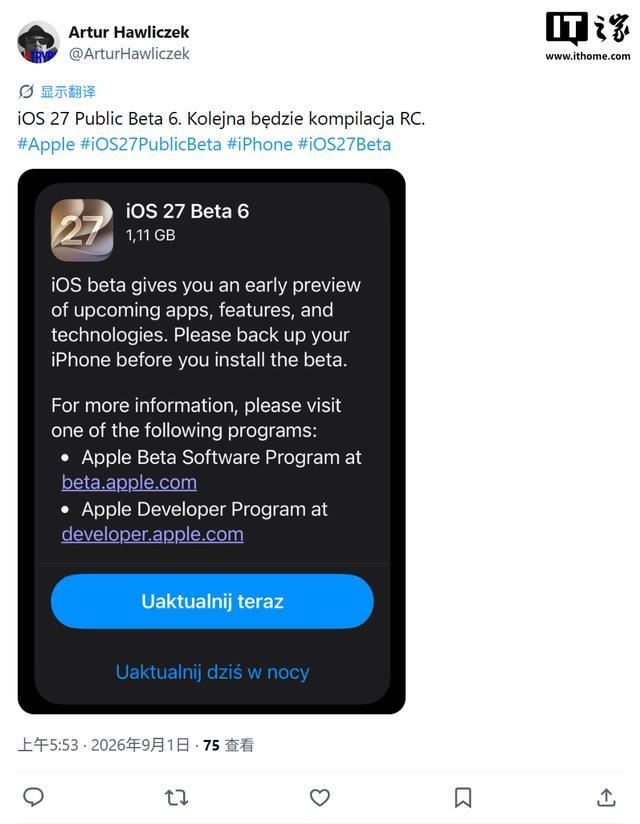This screenshot has width=640, height=824.
Task: Open the #iOS27PublicBeta hashtag
Action: (151, 145)
